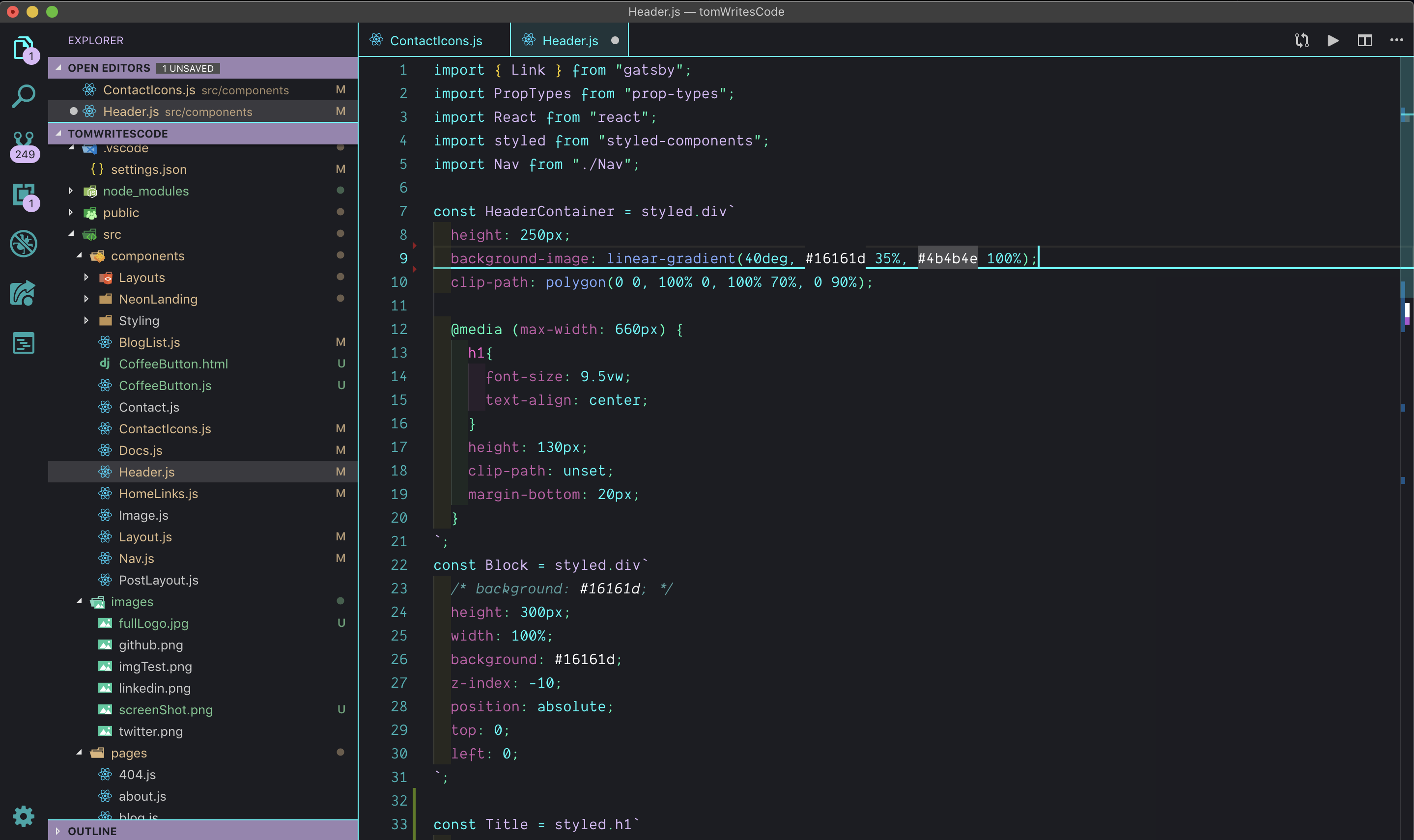The height and width of the screenshot is (840, 1414).
Task: Open screenShot.png image file
Action: point(202,709)
